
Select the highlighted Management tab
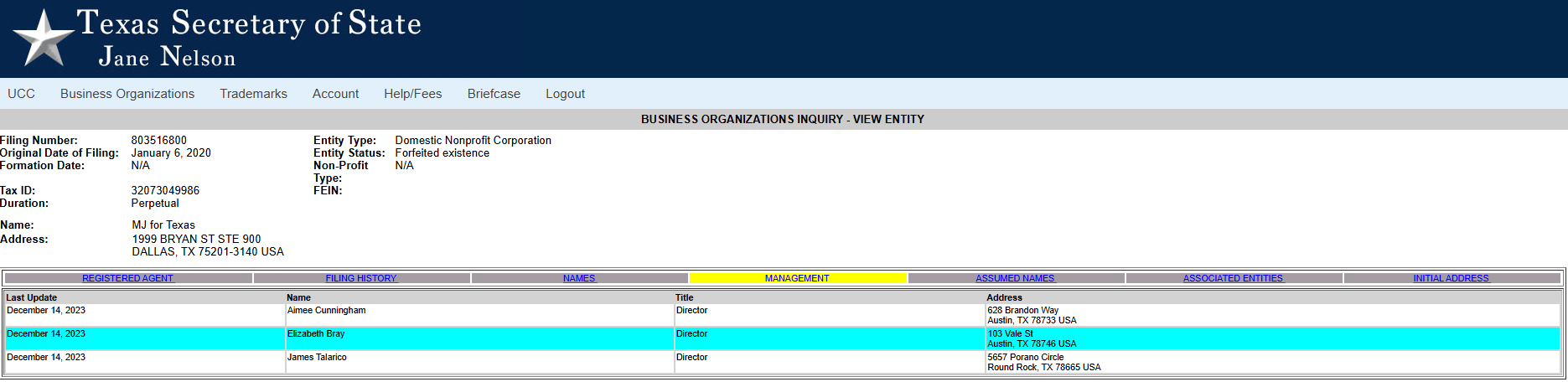tap(797, 278)
